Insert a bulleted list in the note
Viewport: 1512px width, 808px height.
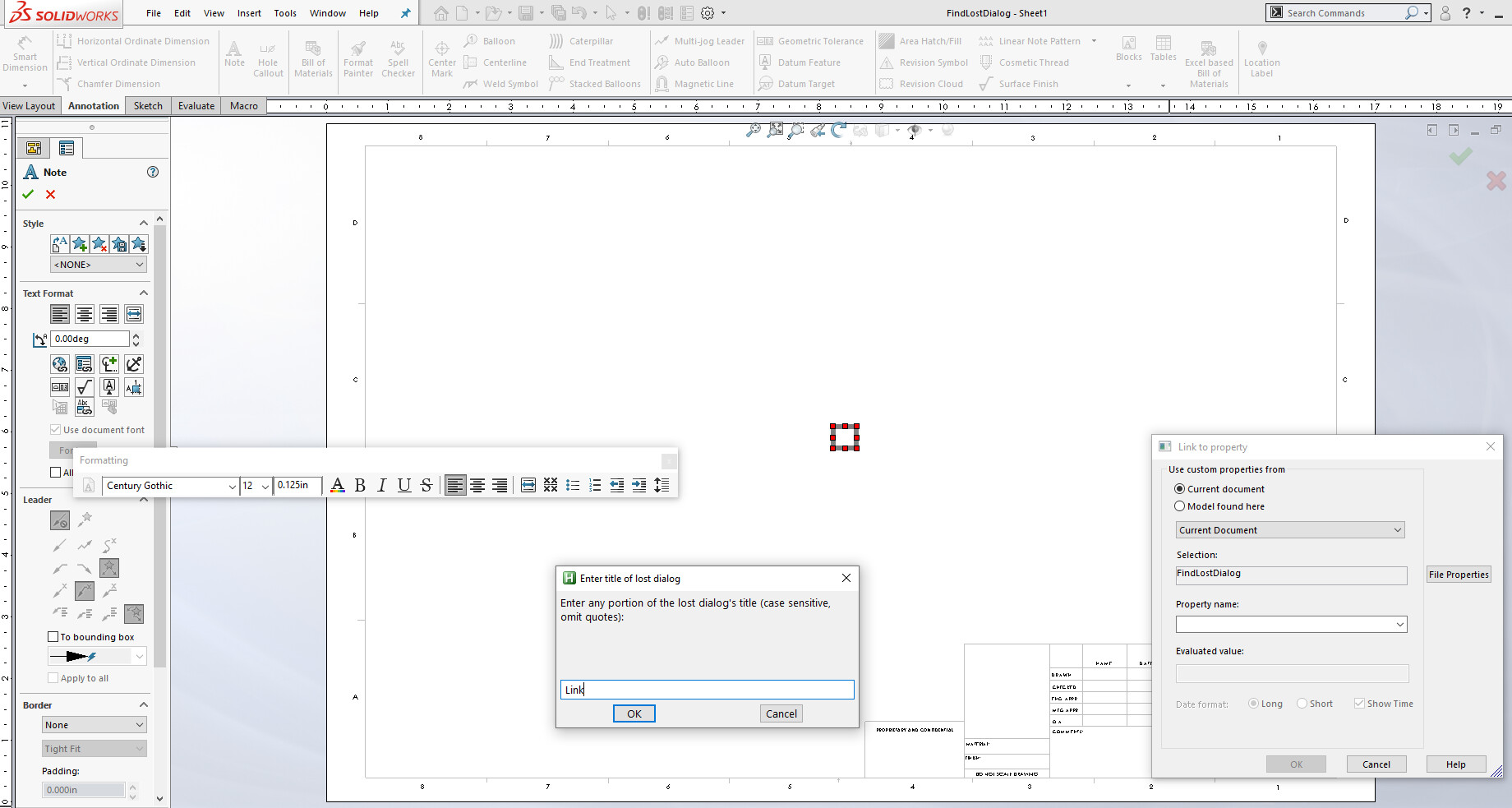pos(573,486)
